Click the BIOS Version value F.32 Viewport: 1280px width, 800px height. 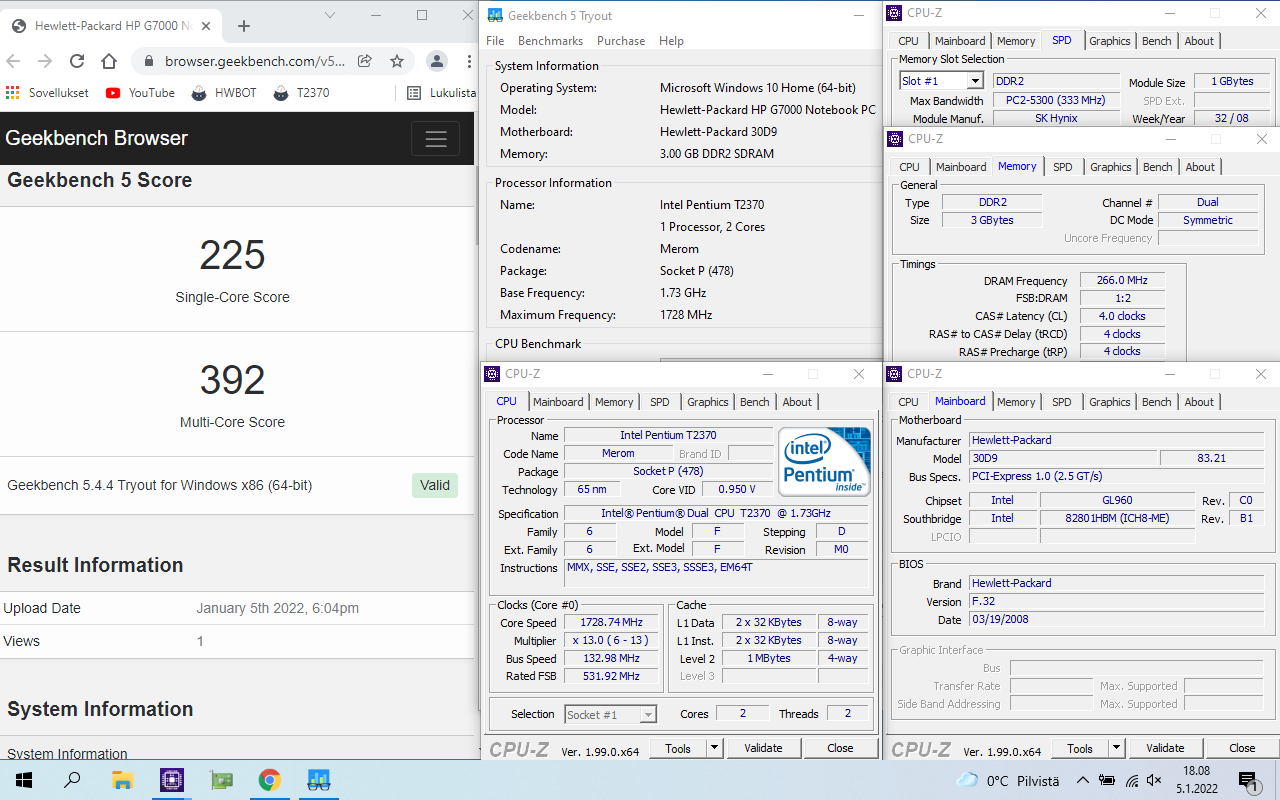coord(1117,602)
